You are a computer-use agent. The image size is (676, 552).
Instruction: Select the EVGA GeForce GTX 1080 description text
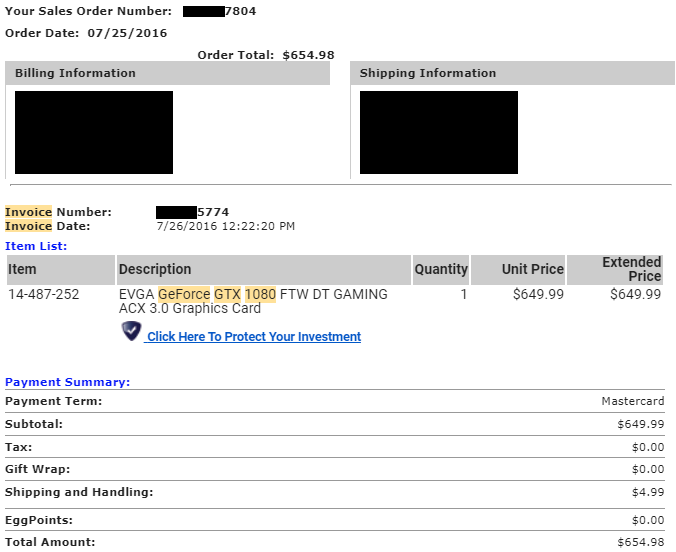pyautogui.click(x=253, y=301)
